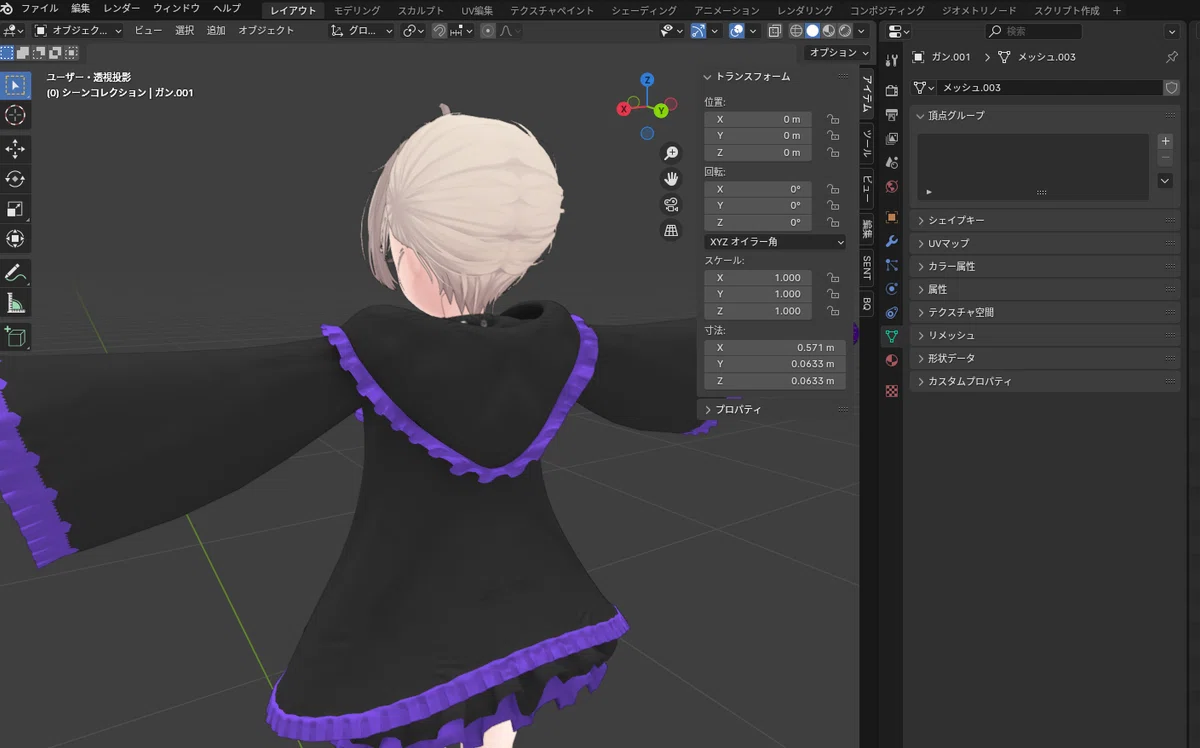
Task: Open the ファイル menu
Action: tap(40, 9)
